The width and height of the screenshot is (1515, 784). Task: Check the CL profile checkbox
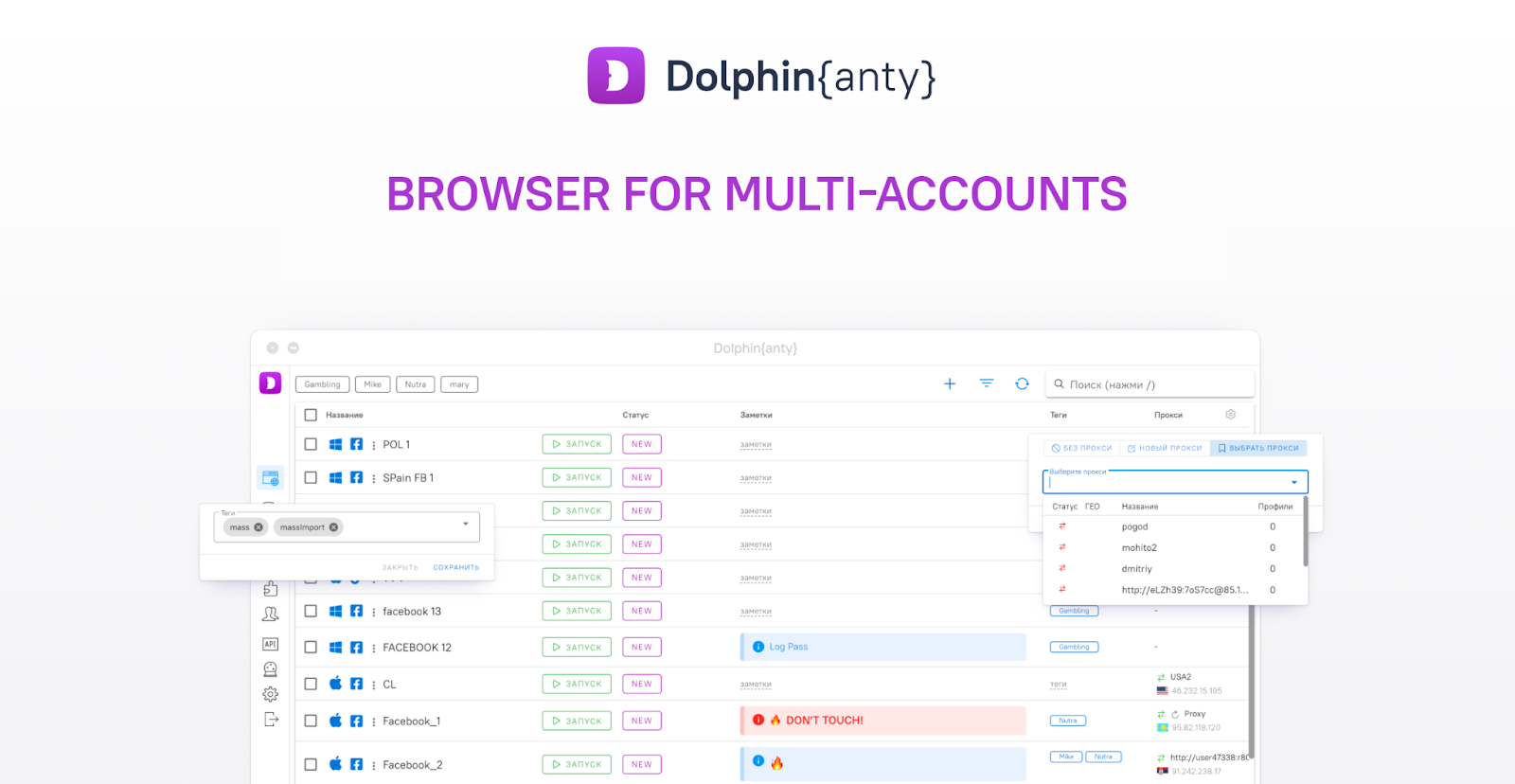pos(311,684)
